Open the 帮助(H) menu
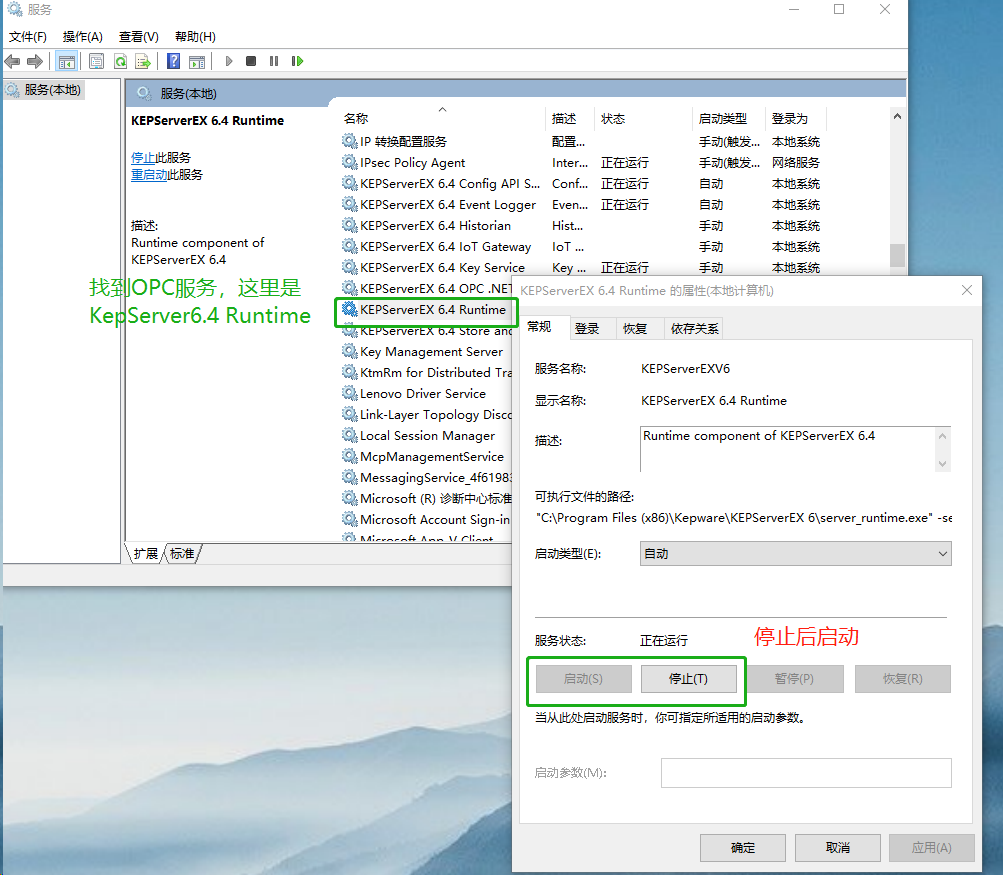This screenshot has width=1003, height=875. [x=195, y=36]
